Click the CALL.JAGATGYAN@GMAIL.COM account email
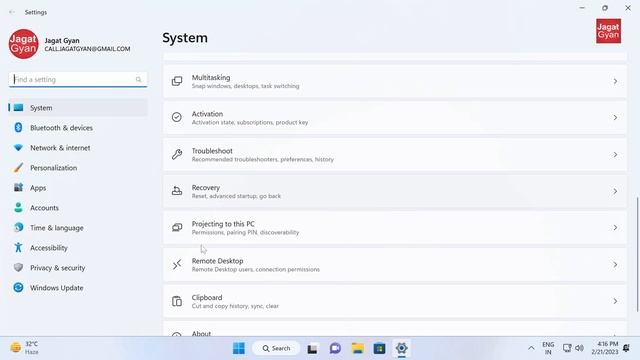The height and width of the screenshot is (360, 640). [x=87, y=49]
